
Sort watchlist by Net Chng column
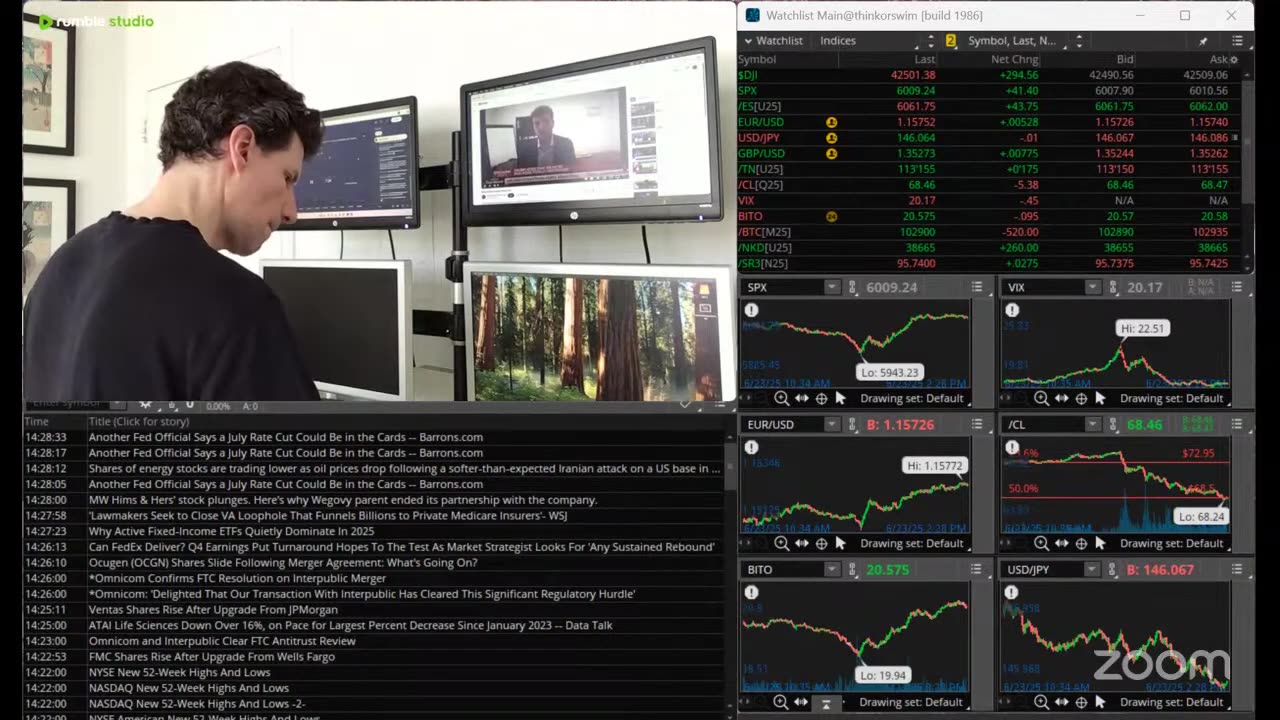1015,59
